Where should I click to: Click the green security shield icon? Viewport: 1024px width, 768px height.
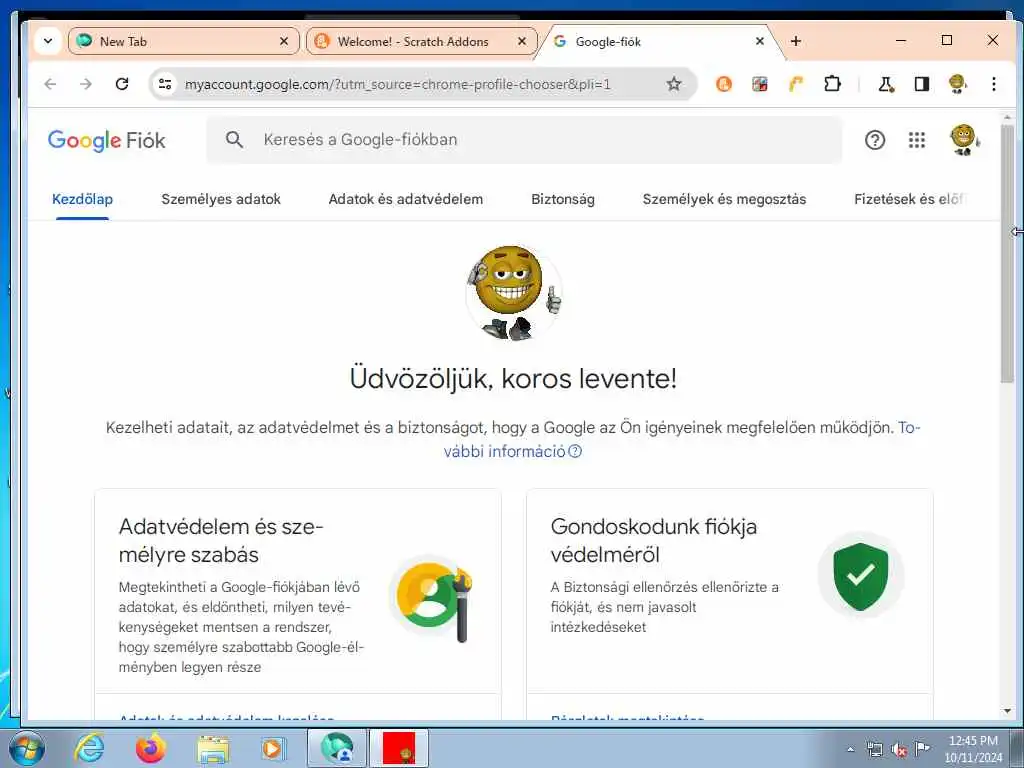pos(861,576)
